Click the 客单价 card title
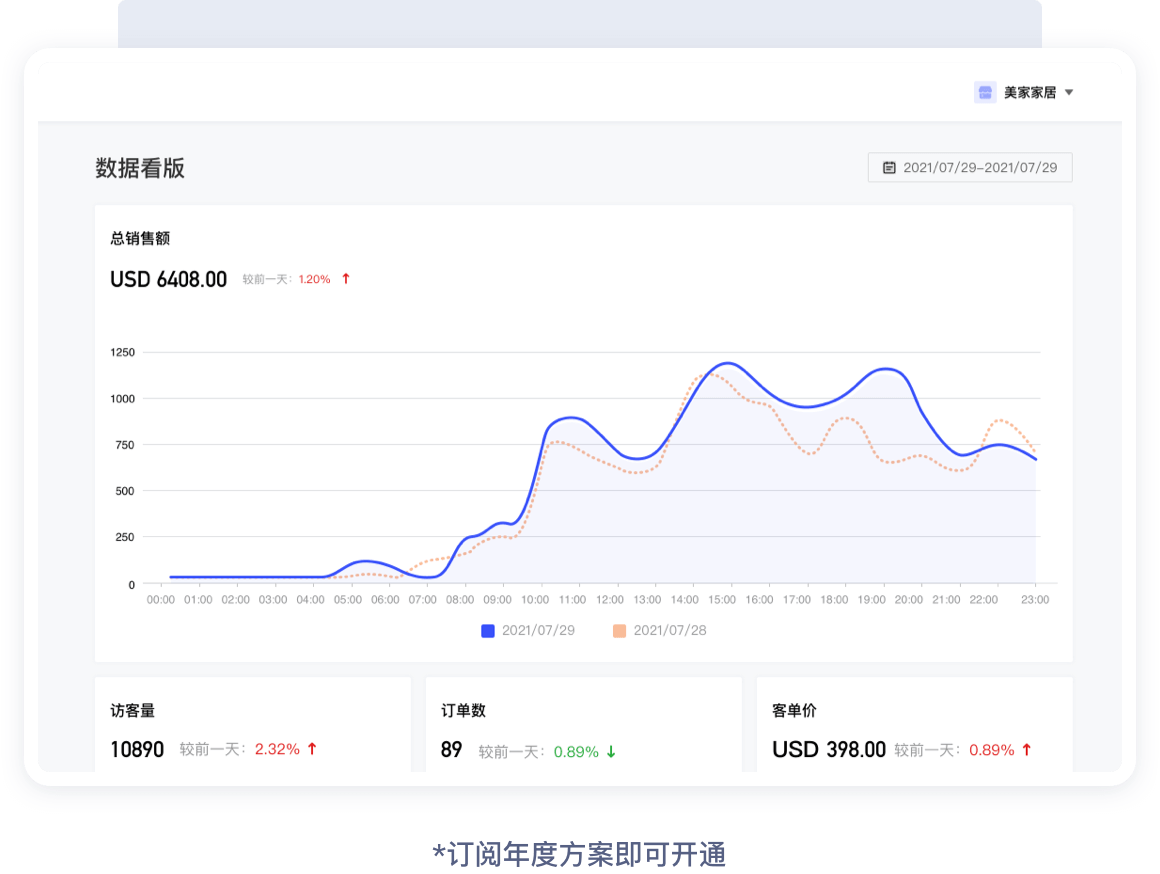This screenshot has height=874, width=1160. pyautogui.click(x=794, y=710)
